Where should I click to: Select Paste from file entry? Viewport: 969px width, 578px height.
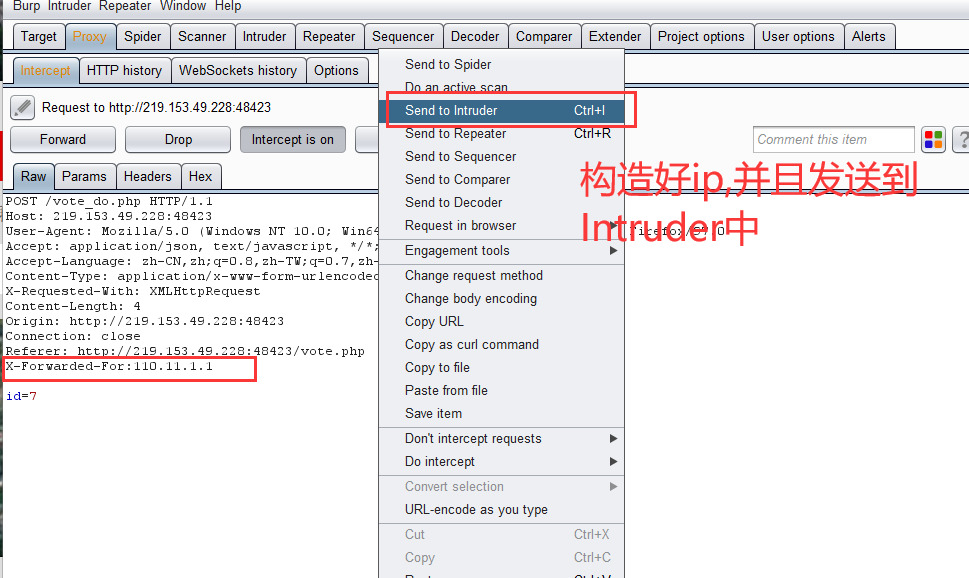point(501,390)
